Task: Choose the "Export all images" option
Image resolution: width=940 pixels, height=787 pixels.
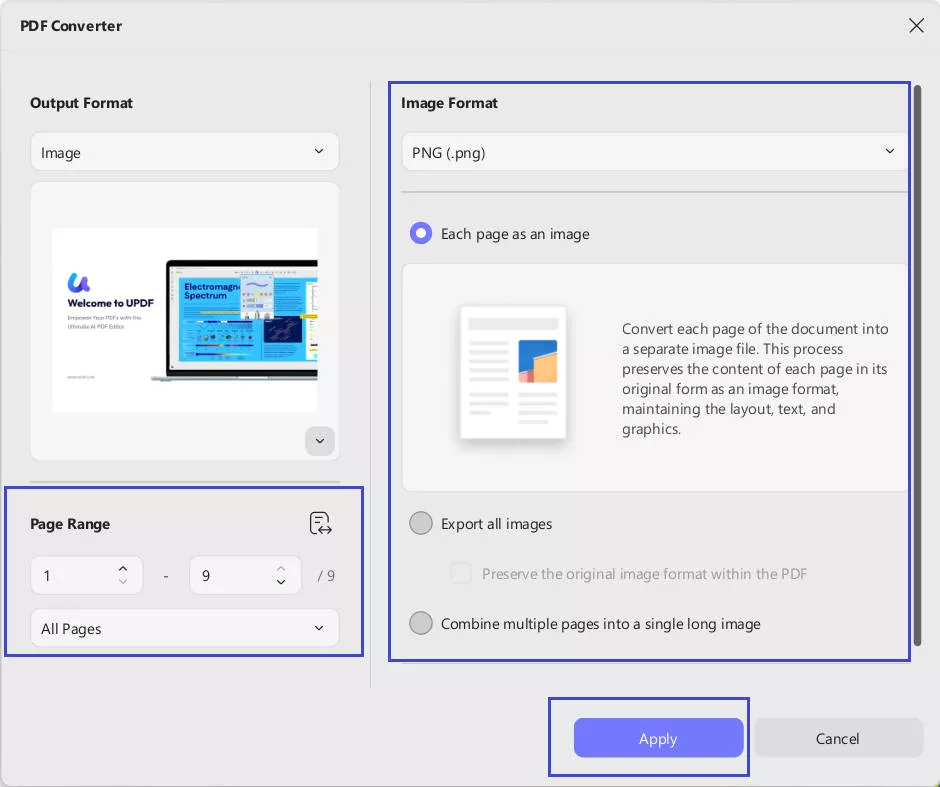Action: click(421, 523)
